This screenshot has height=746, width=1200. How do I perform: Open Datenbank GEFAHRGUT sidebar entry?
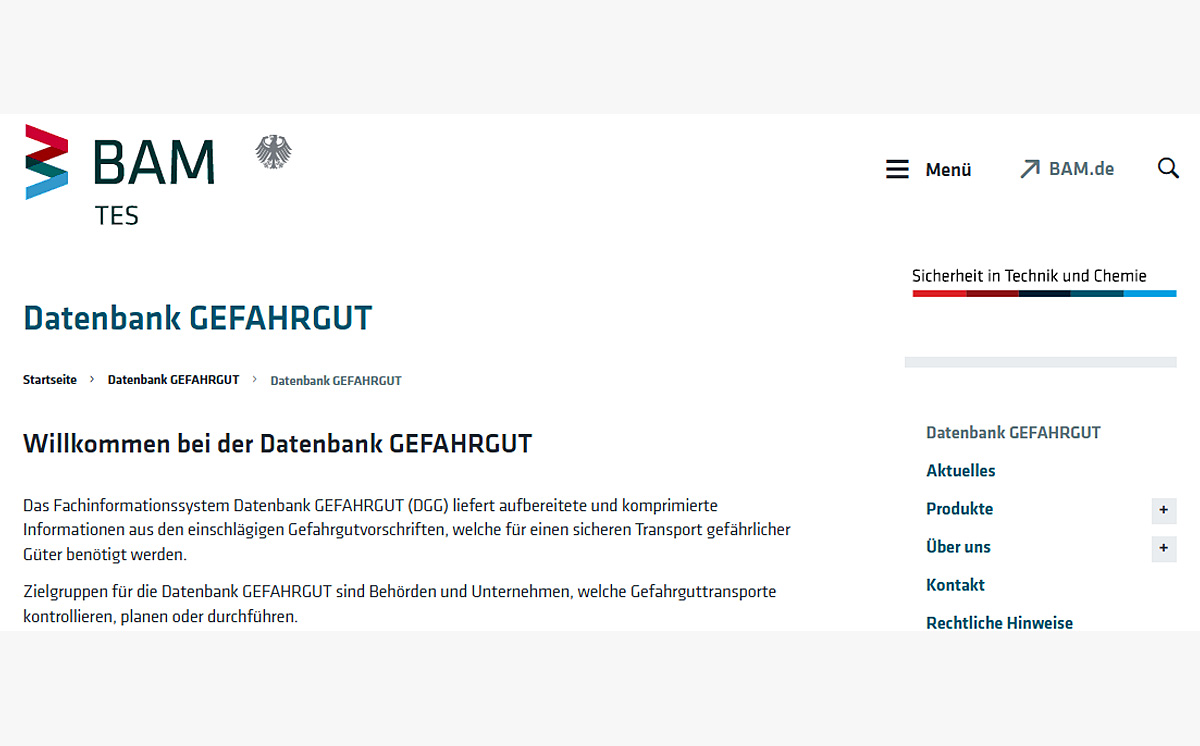pyautogui.click(x=1013, y=433)
